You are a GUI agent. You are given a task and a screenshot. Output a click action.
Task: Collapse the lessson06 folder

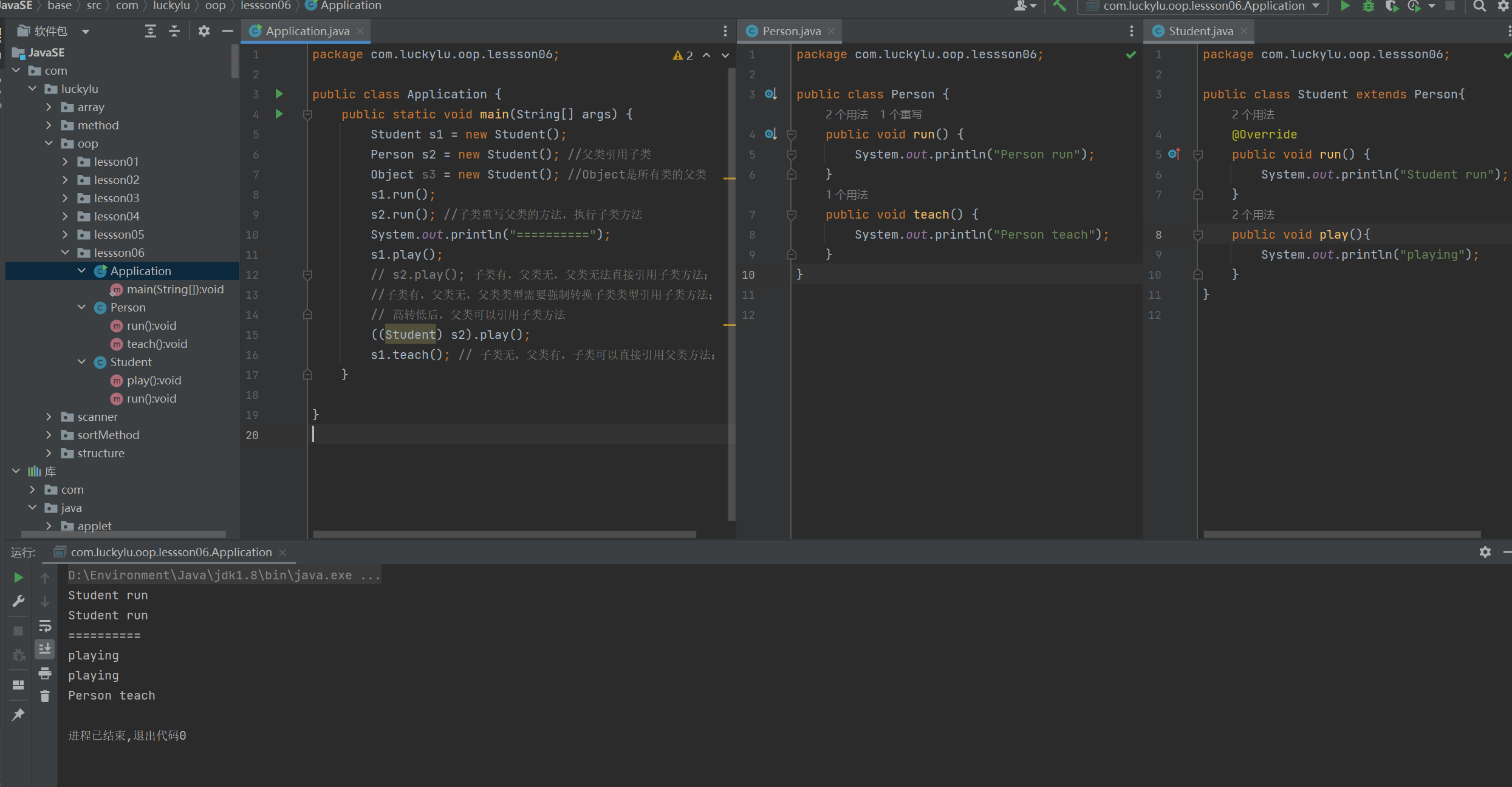click(66, 253)
